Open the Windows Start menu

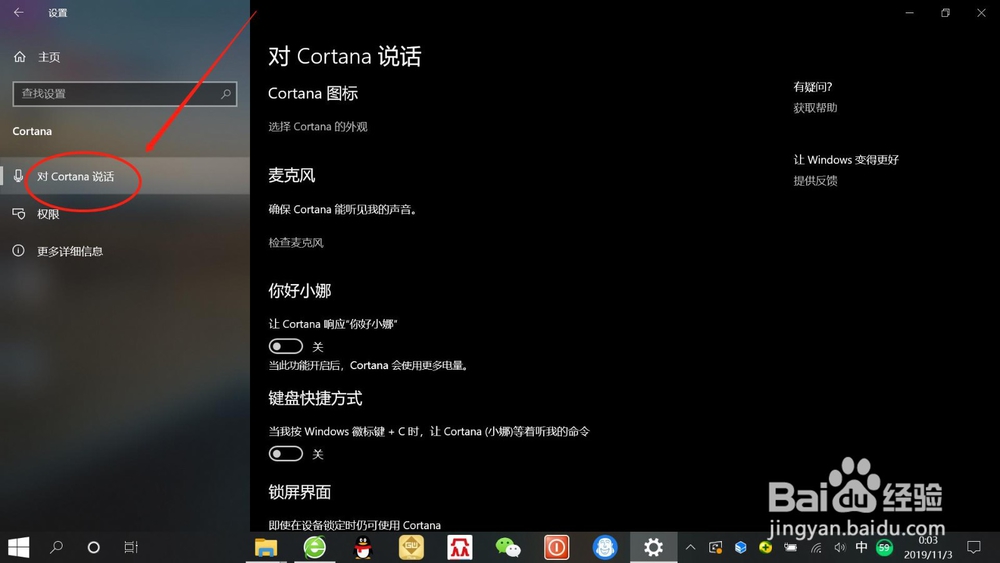(x=18, y=547)
